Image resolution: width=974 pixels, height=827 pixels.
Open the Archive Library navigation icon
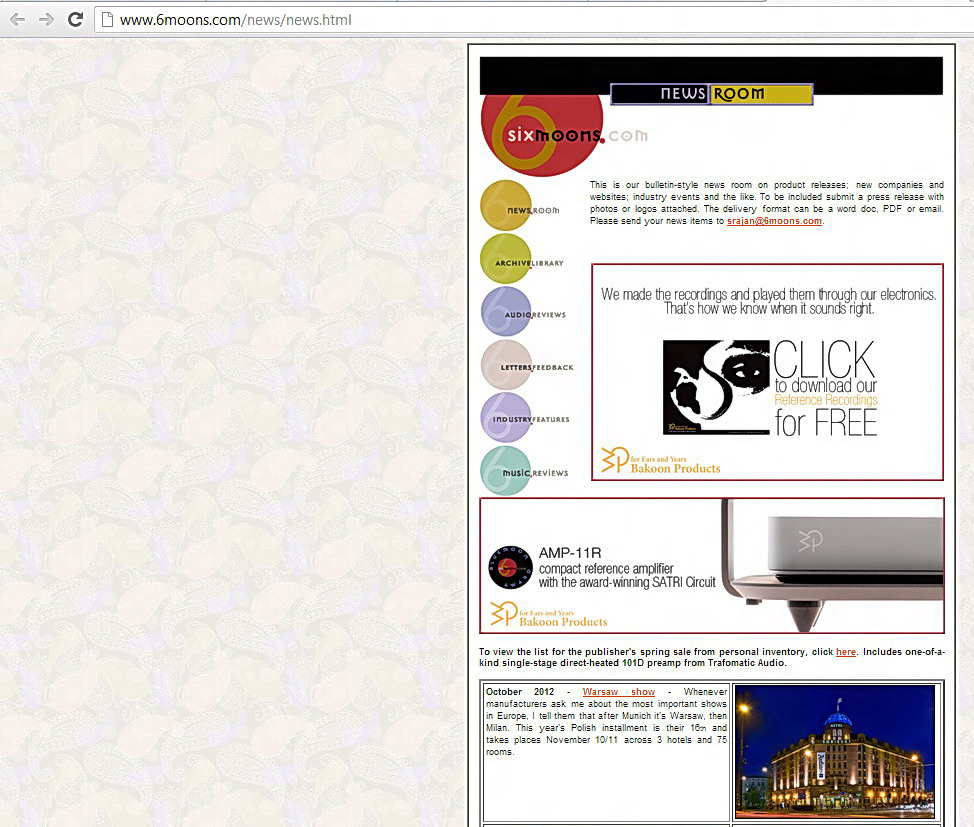coord(506,260)
